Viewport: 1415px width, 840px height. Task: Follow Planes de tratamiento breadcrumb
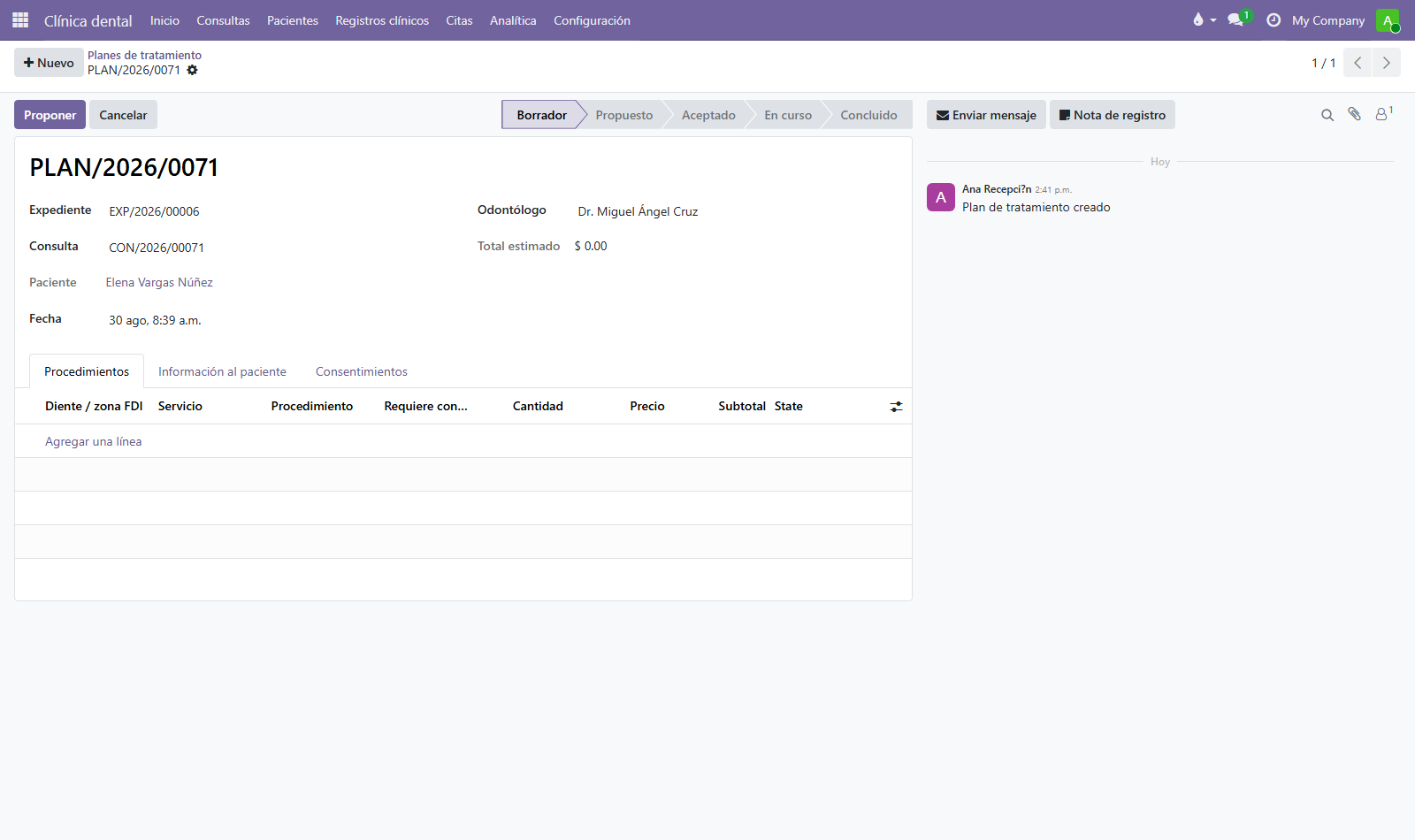coord(144,55)
